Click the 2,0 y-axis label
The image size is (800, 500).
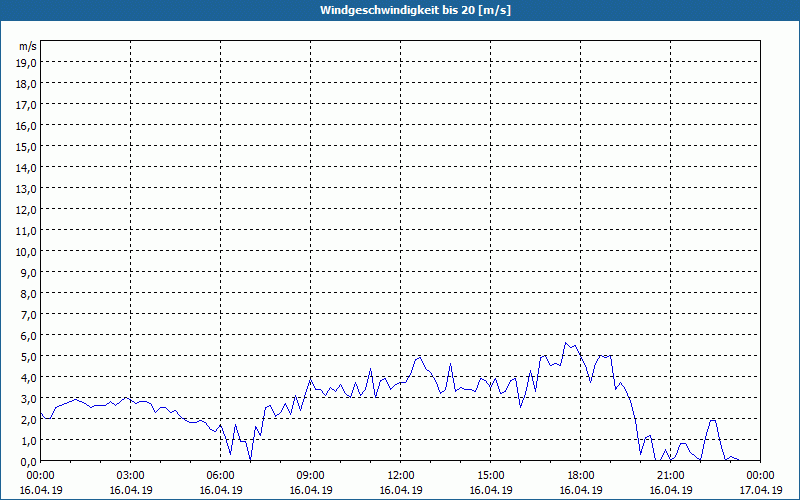[x=30, y=420]
